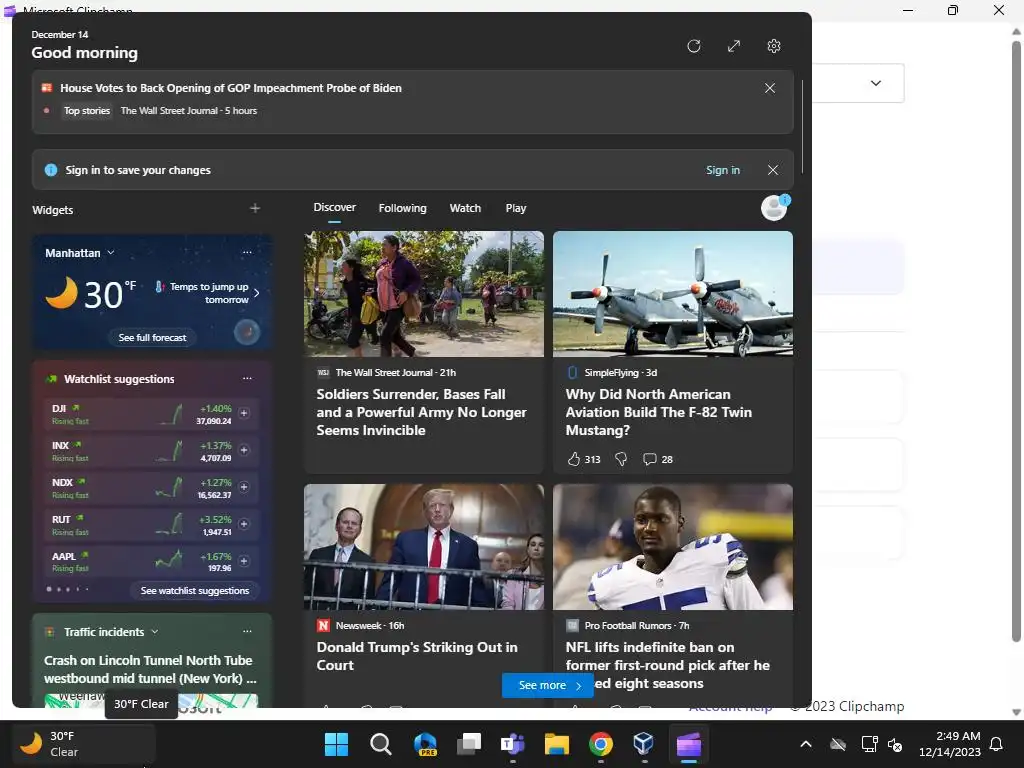The image size is (1024, 768).
Task: Open the twin-propeller aircraft thumbnail
Action: (673, 293)
